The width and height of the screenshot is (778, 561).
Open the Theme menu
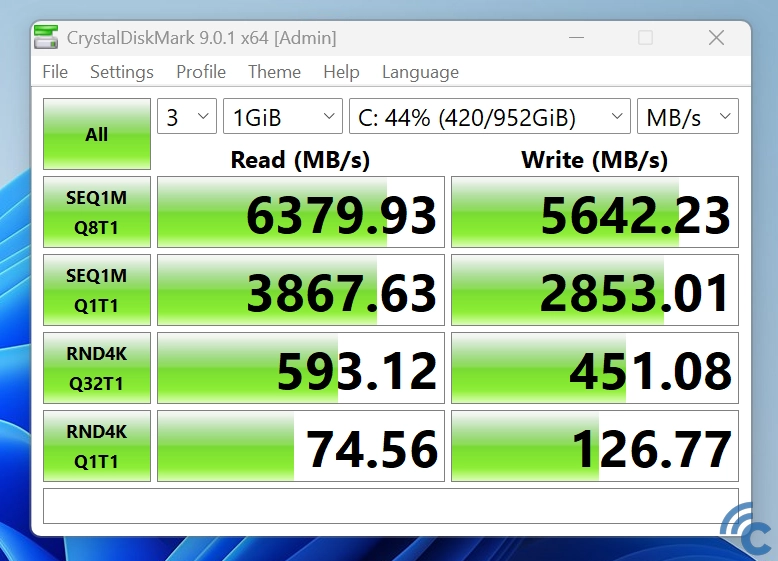click(274, 72)
